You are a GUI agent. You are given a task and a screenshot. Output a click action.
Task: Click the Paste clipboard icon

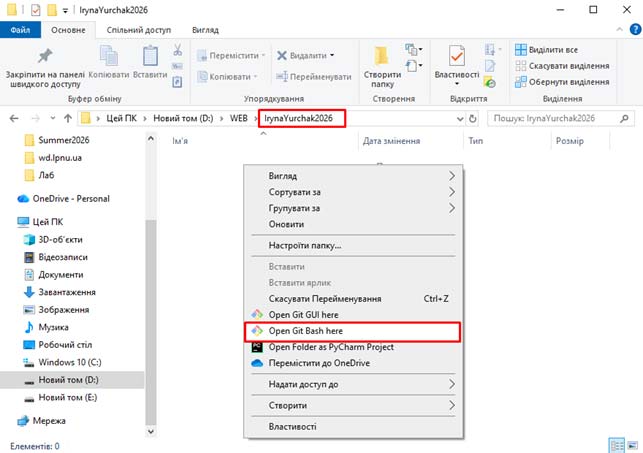150,55
